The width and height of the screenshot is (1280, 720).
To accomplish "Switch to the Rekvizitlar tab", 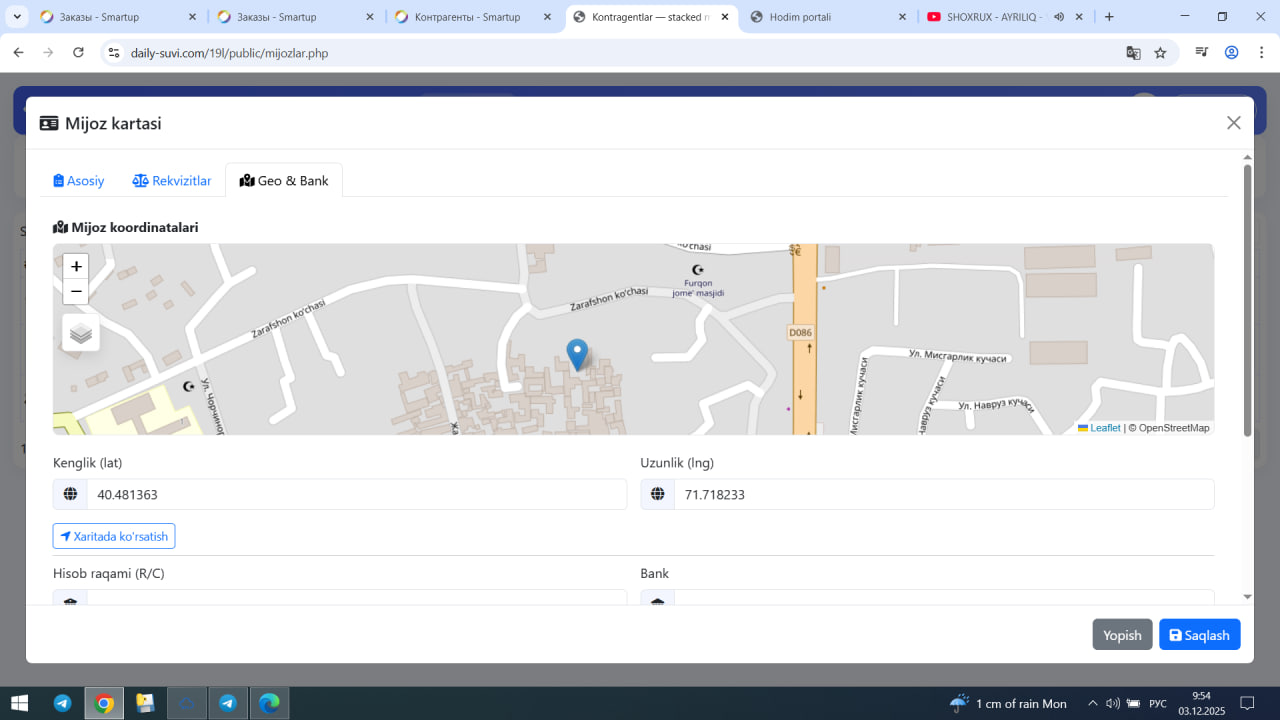I will pos(172,181).
